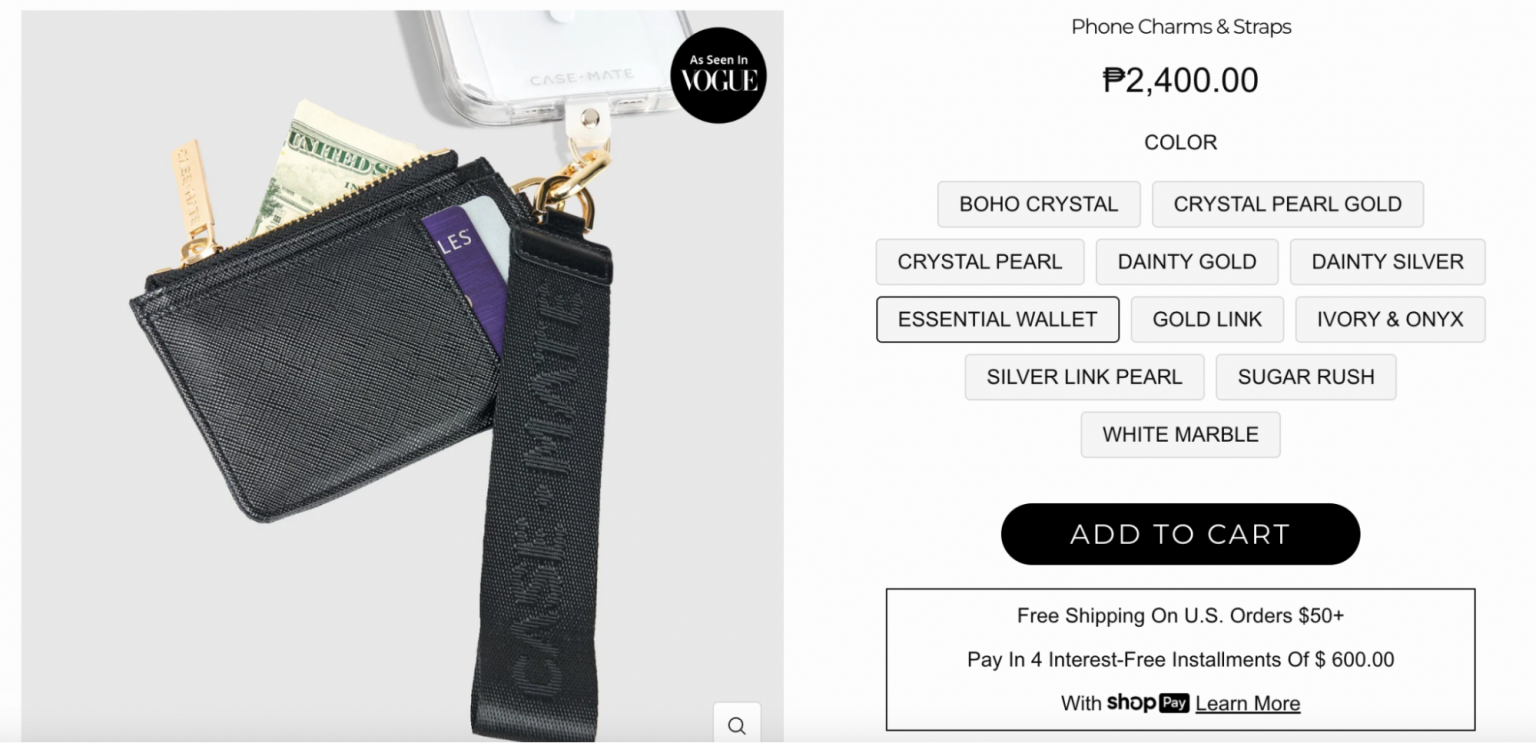Select the Ivory & Onyx option
This screenshot has height=743, width=1536.
[1389, 320]
